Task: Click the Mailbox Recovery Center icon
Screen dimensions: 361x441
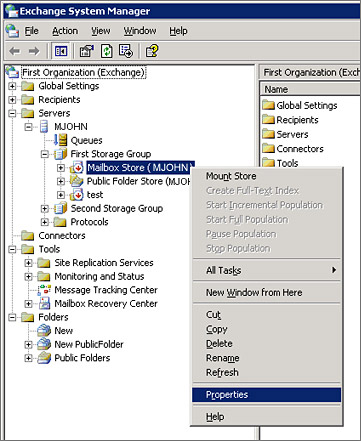Action: tap(44, 303)
